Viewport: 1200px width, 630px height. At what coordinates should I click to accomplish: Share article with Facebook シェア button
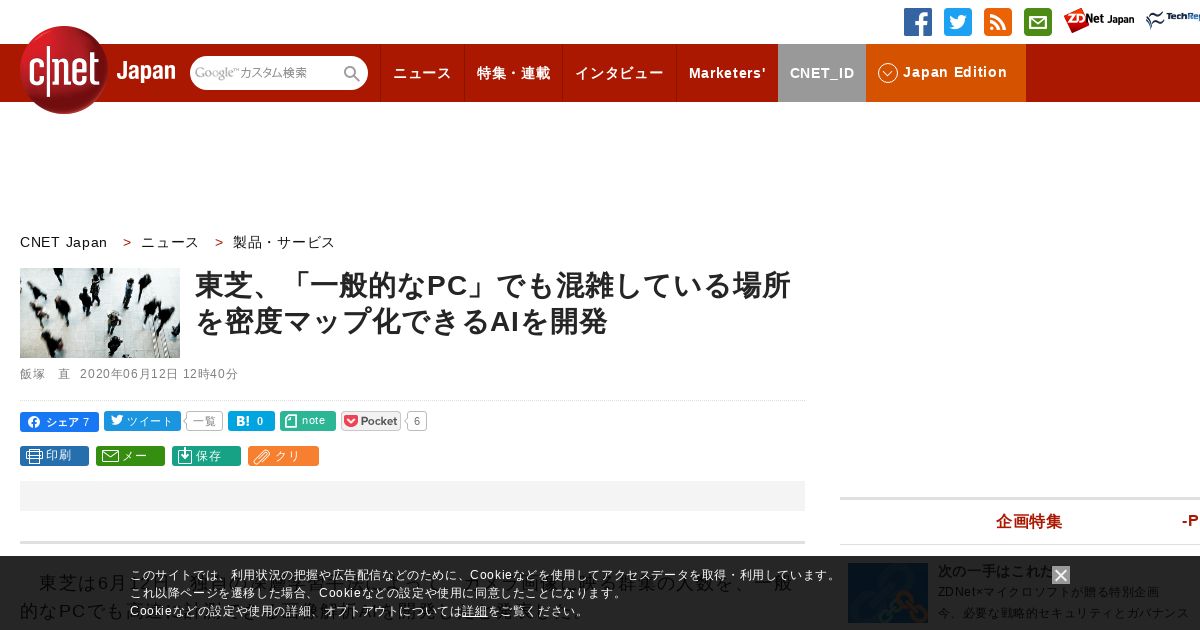click(x=59, y=421)
